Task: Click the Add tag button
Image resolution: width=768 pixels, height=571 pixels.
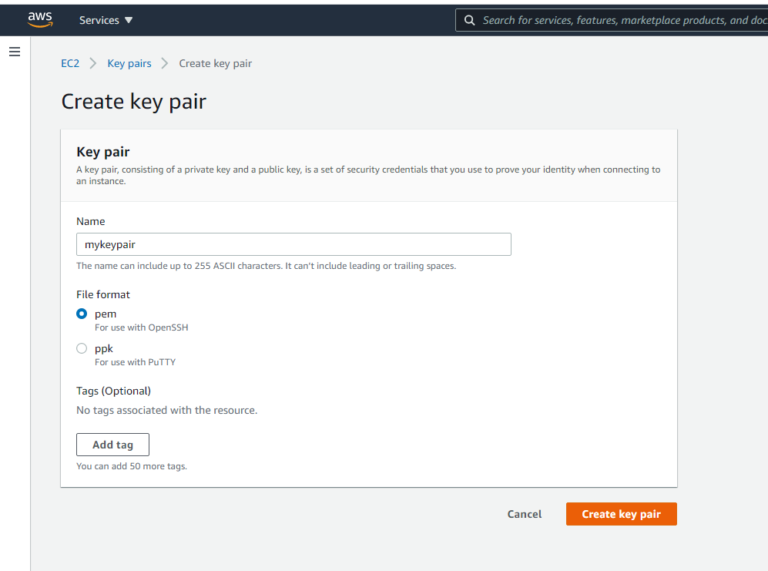Action: pos(112,445)
